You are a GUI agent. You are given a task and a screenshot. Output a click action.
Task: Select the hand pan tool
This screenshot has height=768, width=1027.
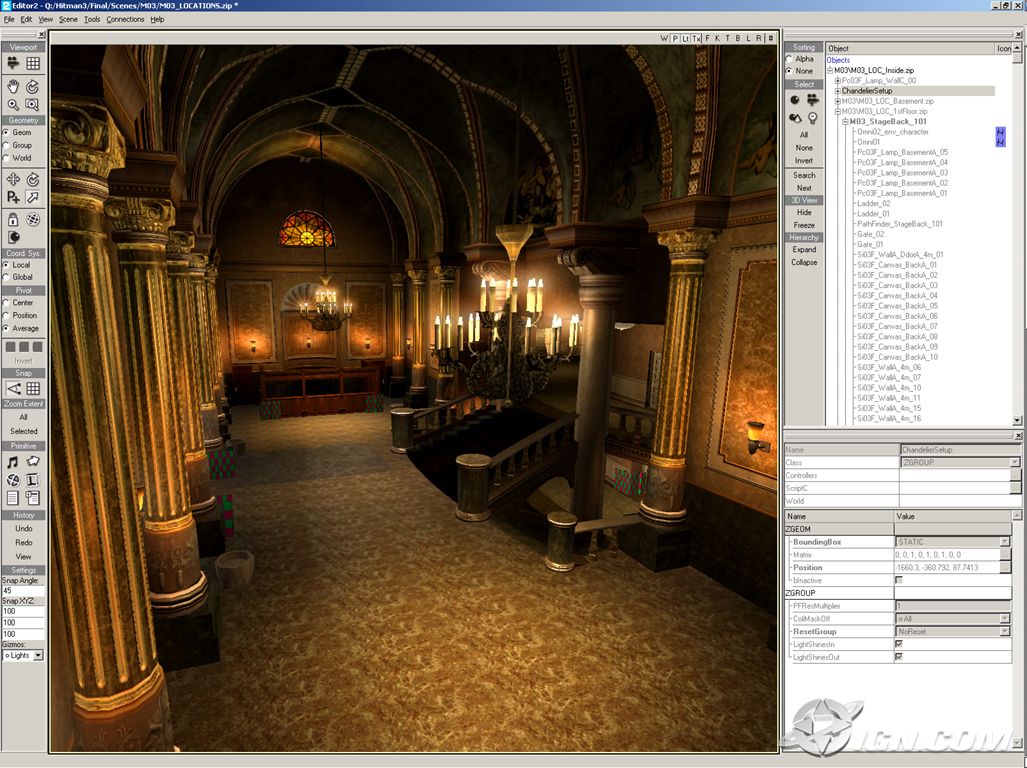pos(13,86)
